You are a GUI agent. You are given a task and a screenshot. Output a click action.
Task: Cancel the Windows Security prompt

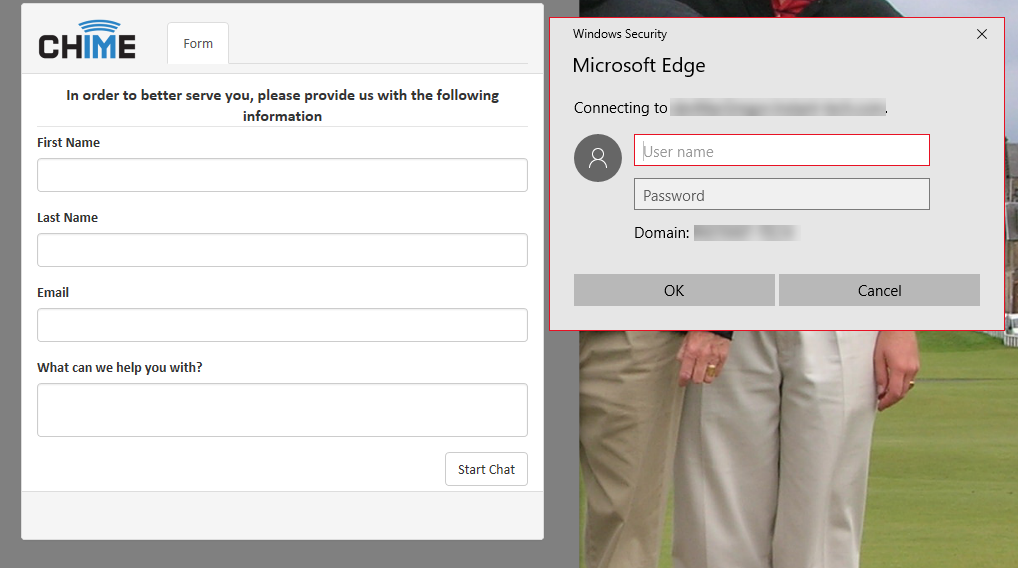(x=879, y=290)
